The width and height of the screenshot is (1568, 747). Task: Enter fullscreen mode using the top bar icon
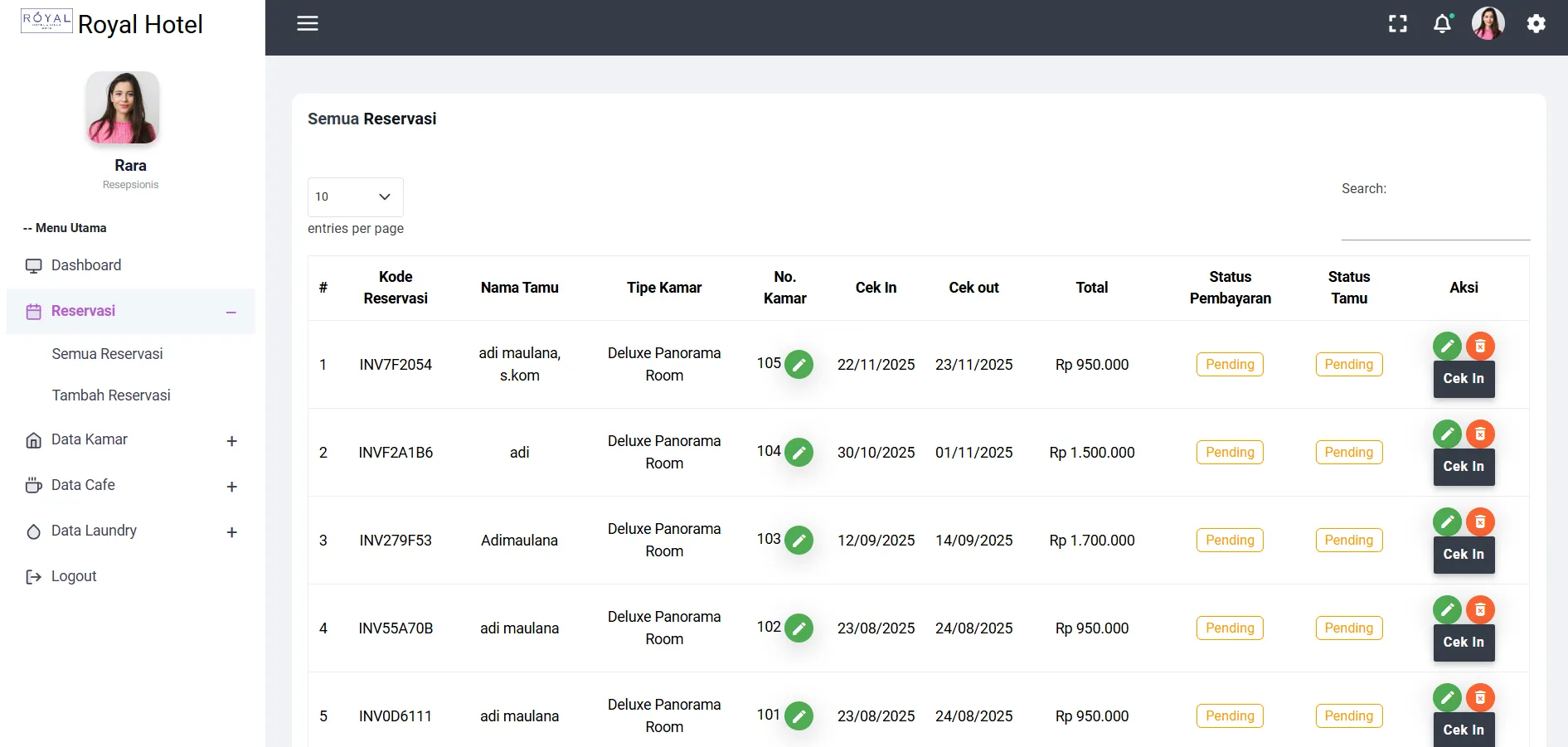pyautogui.click(x=1398, y=24)
